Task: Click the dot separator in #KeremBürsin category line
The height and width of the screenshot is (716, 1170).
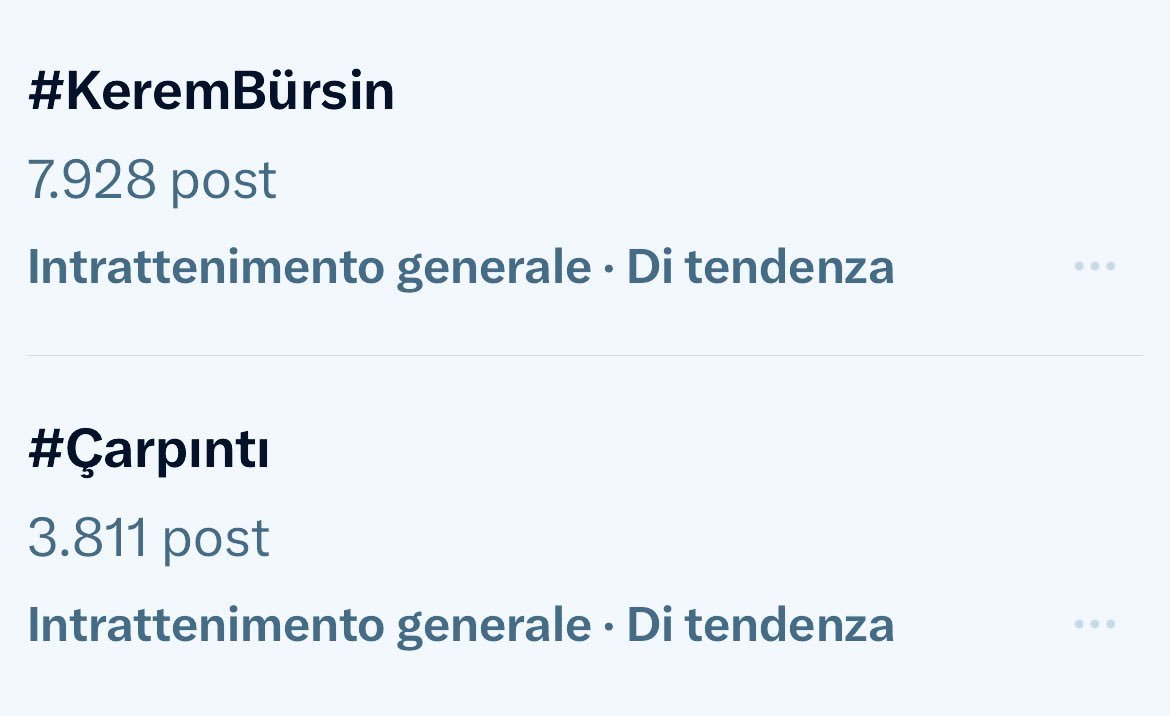Action: (x=609, y=268)
